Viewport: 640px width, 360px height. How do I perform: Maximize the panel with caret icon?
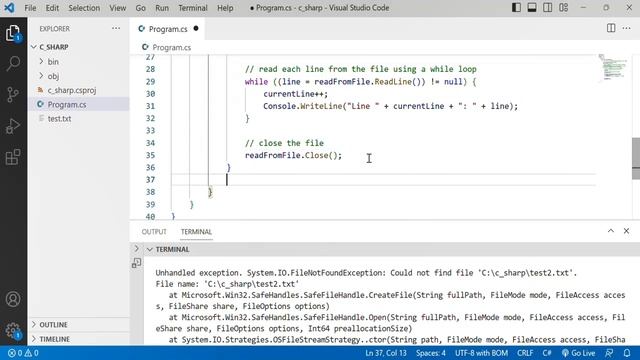coord(611,231)
